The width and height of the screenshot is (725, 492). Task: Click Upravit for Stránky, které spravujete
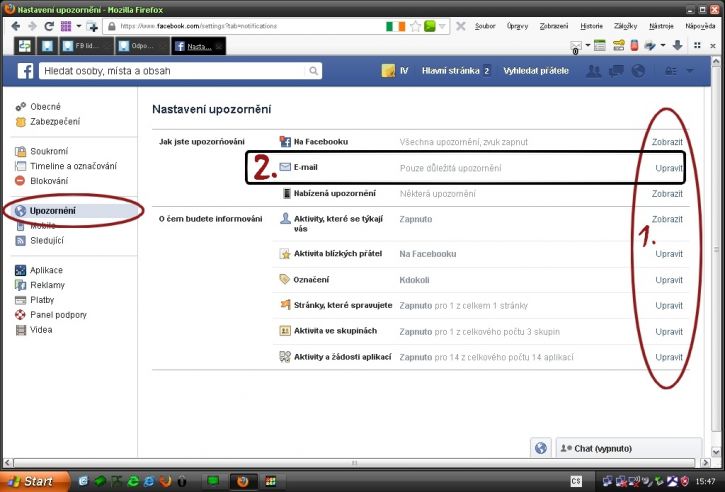pos(669,306)
